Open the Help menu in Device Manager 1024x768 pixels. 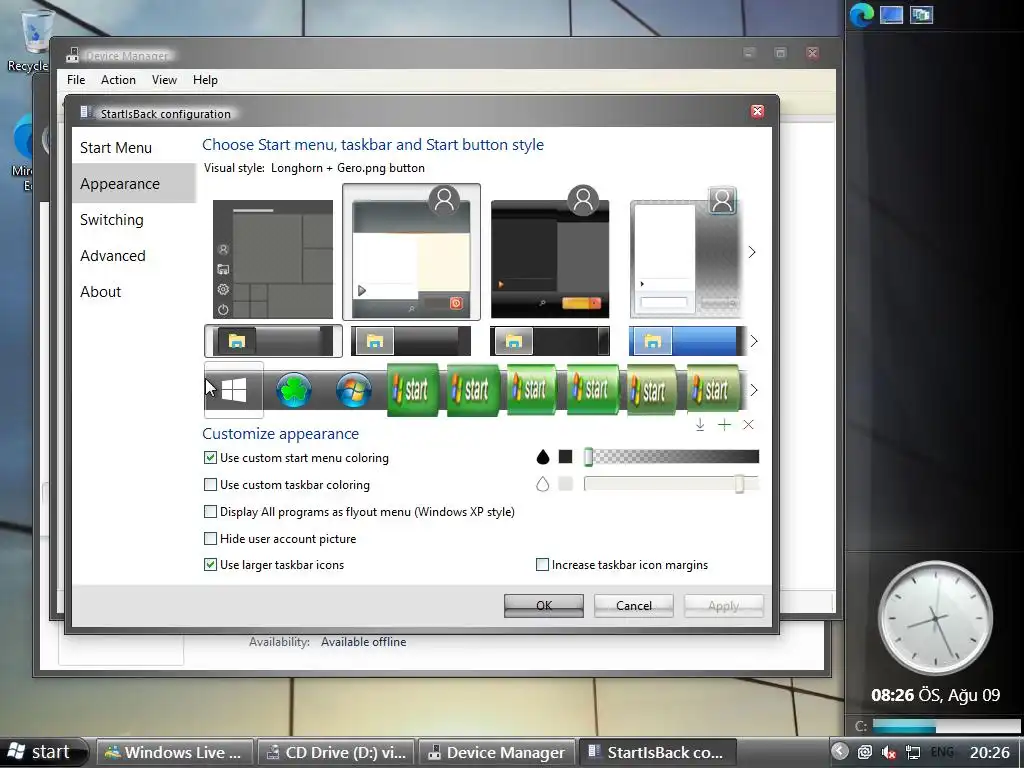pyautogui.click(x=205, y=80)
